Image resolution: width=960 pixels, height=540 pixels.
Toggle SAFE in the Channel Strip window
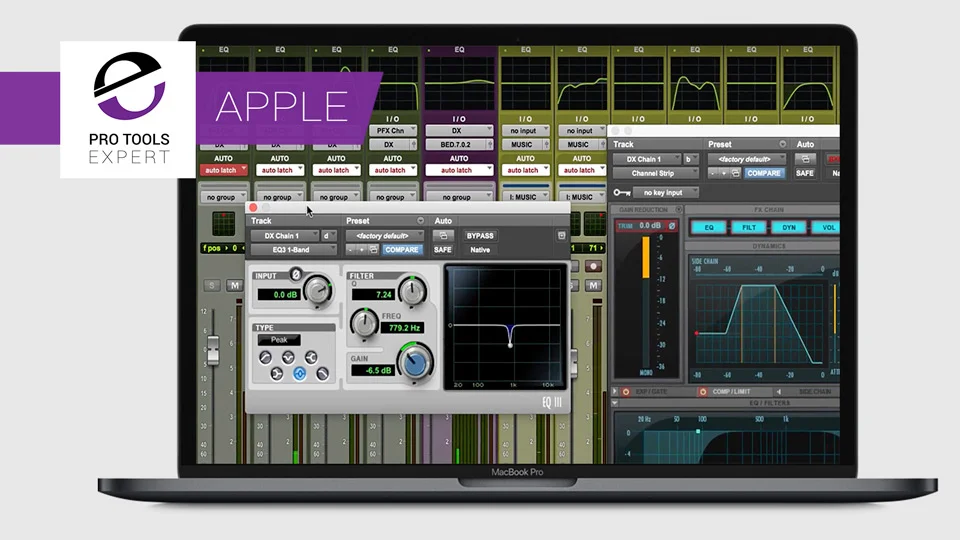804,173
